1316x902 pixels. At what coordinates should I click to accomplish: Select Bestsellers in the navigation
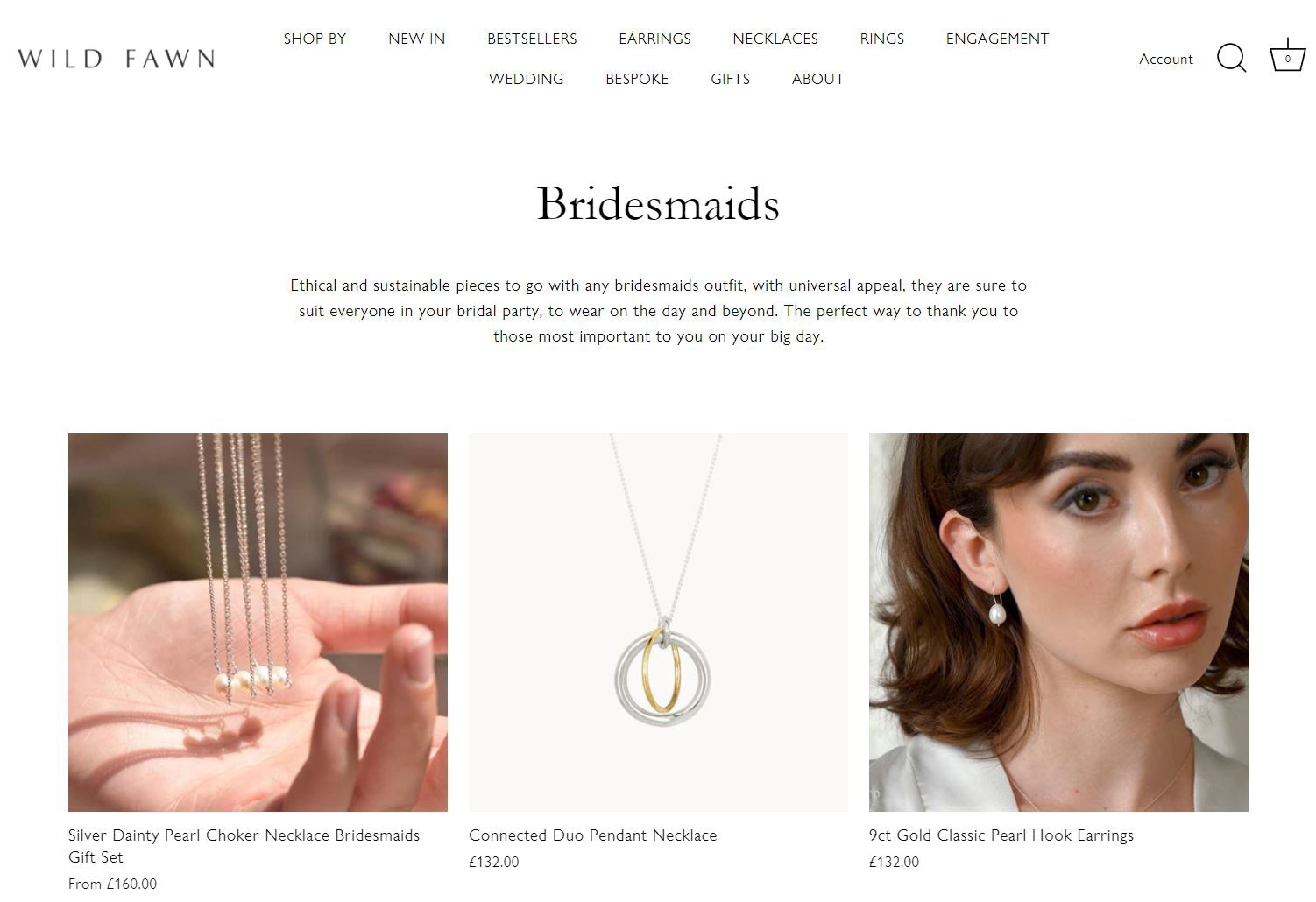pos(532,39)
